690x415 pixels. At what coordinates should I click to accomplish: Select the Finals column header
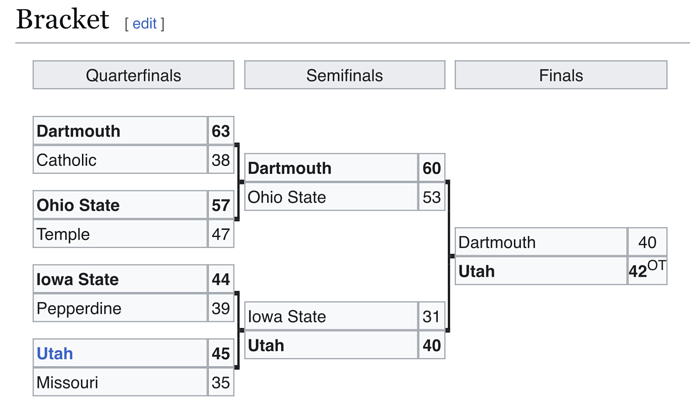[x=561, y=75]
